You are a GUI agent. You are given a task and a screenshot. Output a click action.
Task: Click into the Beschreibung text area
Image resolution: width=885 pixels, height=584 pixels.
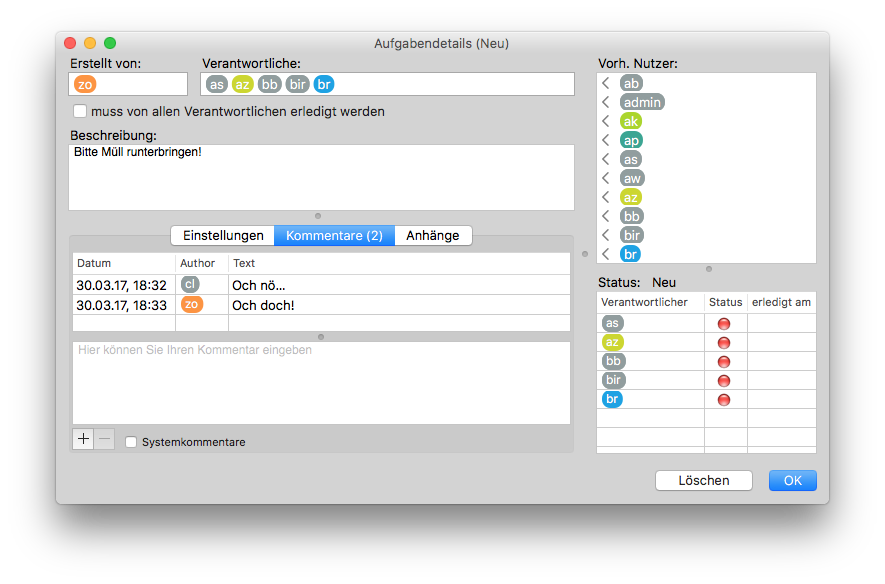point(321,178)
